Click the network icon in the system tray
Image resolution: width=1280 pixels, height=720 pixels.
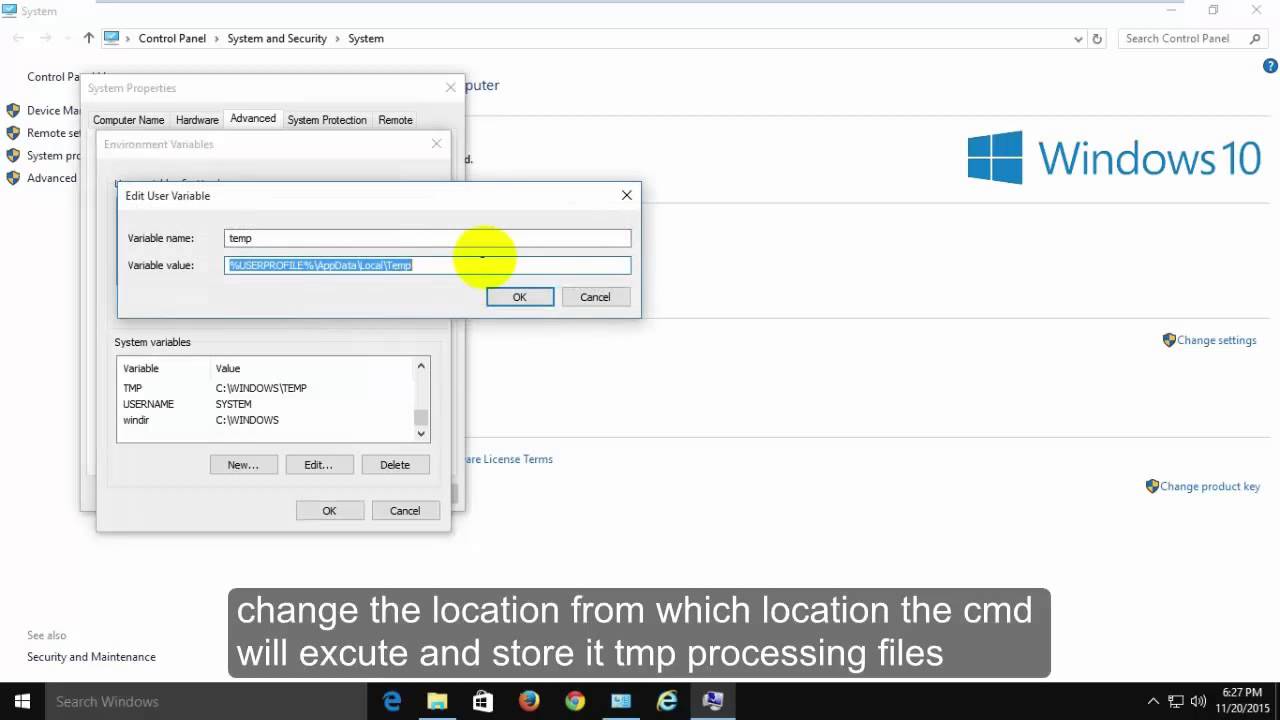click(1176, 701)
